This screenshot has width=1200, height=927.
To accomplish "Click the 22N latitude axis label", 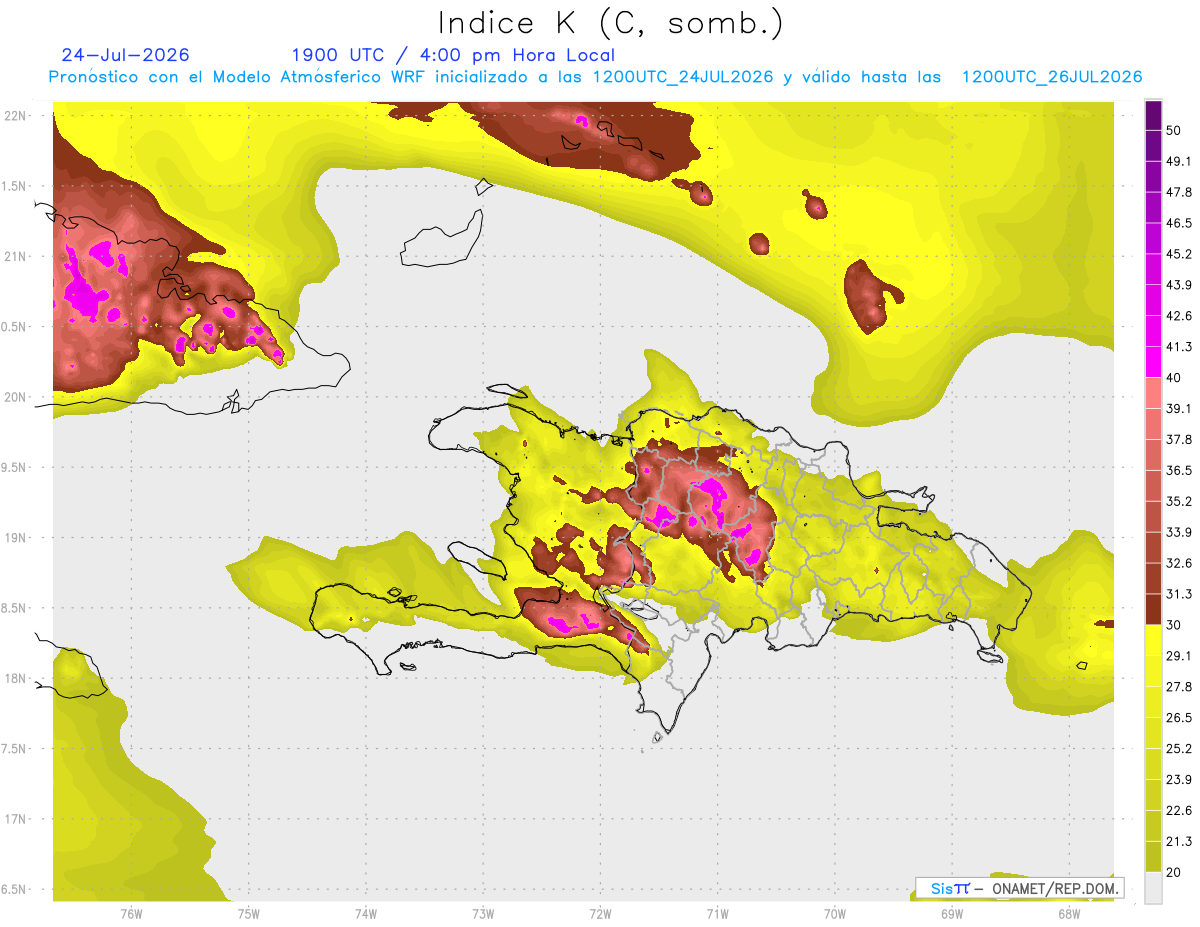I will tap(15, 116).
